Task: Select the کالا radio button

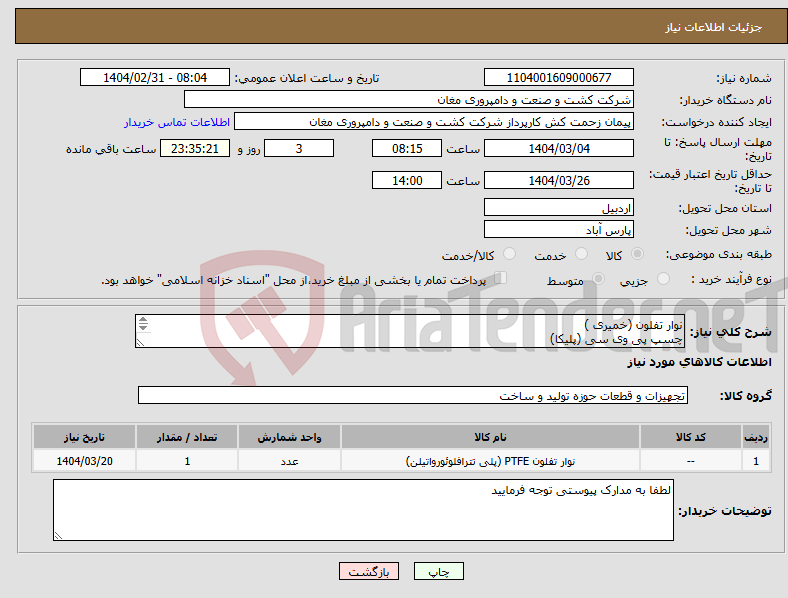Action: [637, 254]
